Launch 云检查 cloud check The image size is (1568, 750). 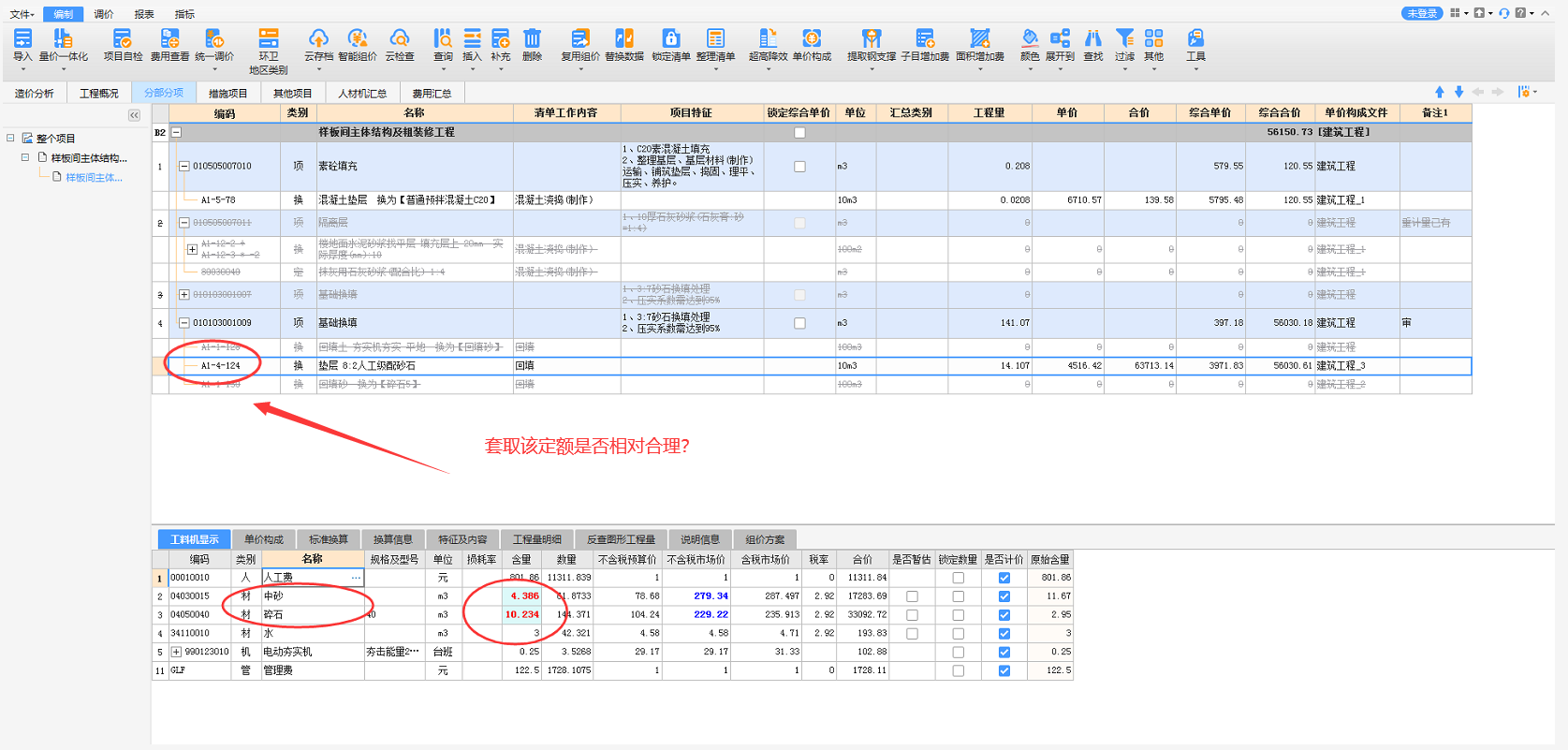(x=400, y=38)
